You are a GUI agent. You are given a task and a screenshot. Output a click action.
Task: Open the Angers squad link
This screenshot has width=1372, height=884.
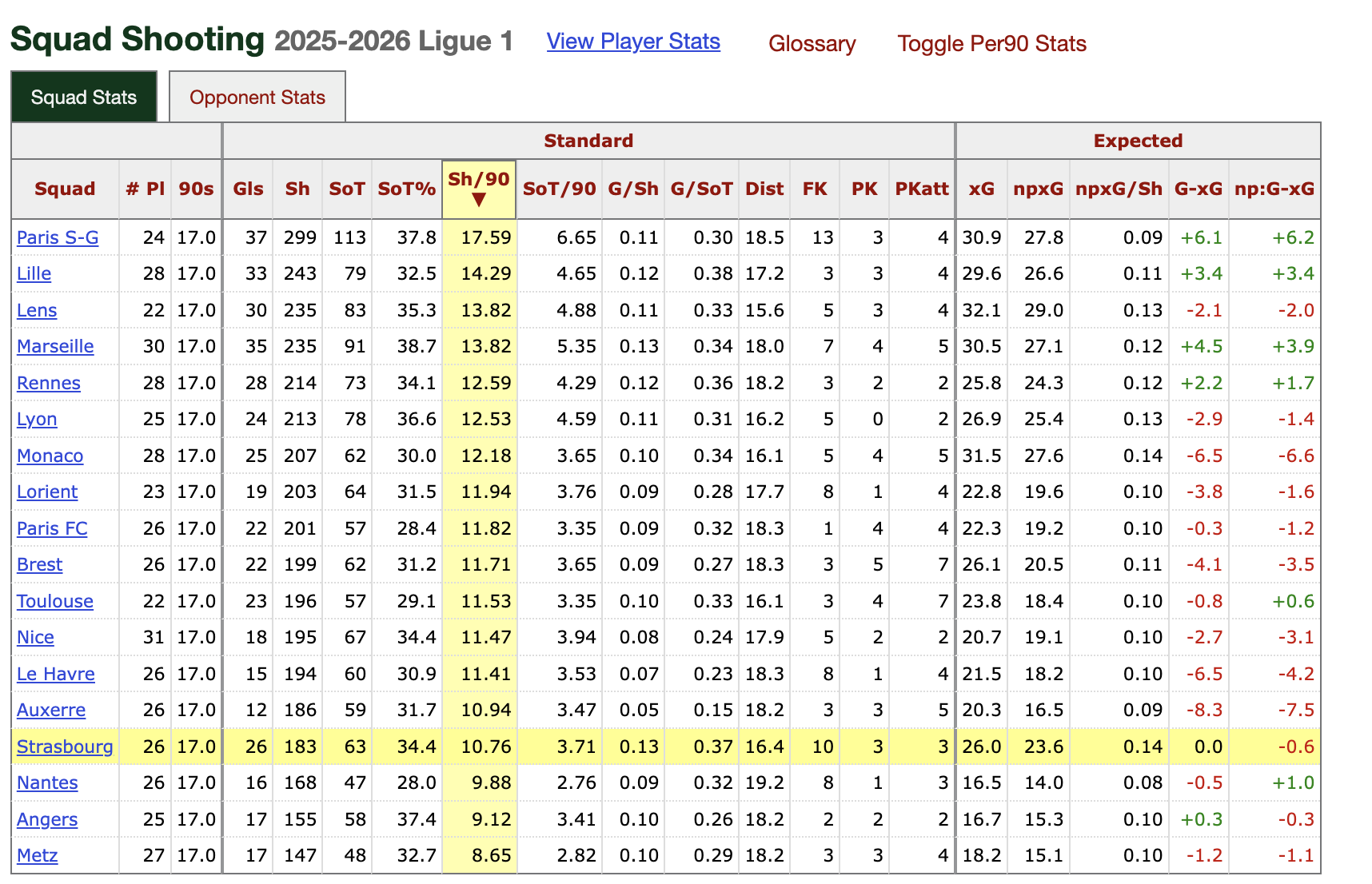point(47,819)
